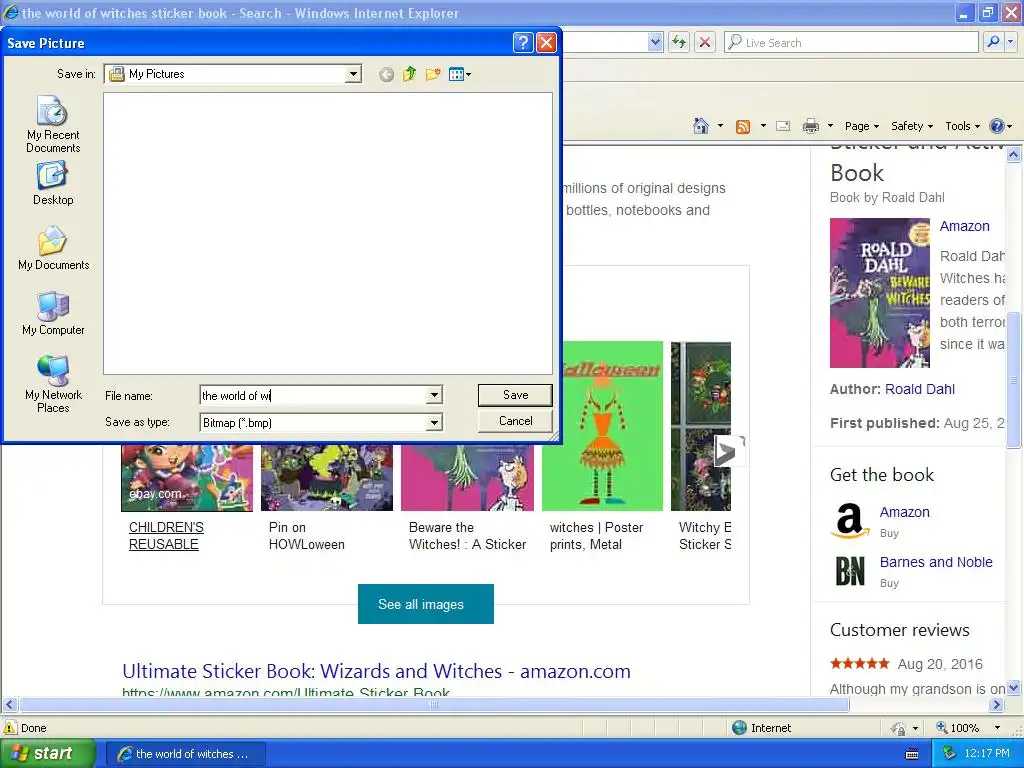Open CHILDREN'S REUSABLE image link

click(x=166, y=536)
